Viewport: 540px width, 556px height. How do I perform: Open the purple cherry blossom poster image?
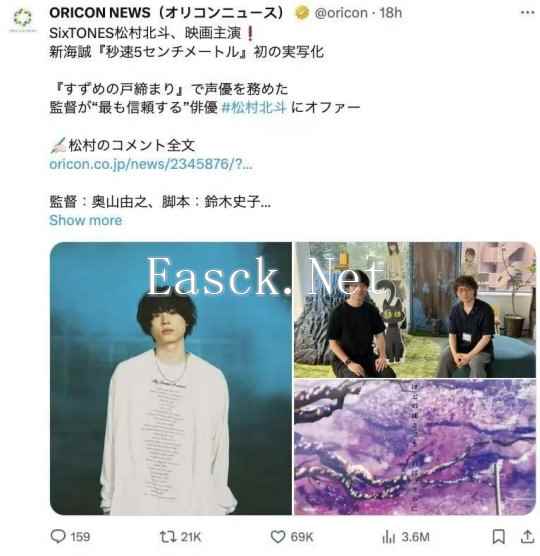pos(415,447)
